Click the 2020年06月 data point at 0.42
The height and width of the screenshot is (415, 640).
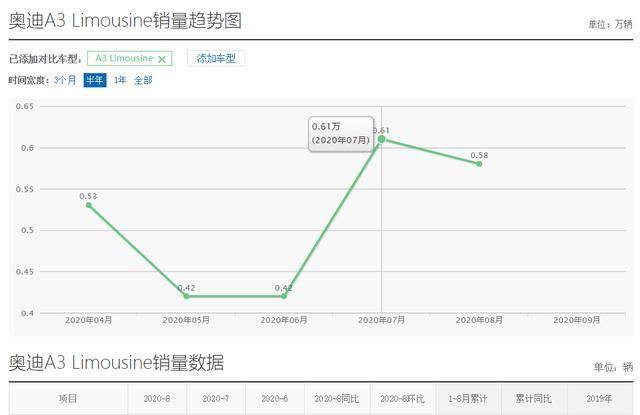point(284,296)
